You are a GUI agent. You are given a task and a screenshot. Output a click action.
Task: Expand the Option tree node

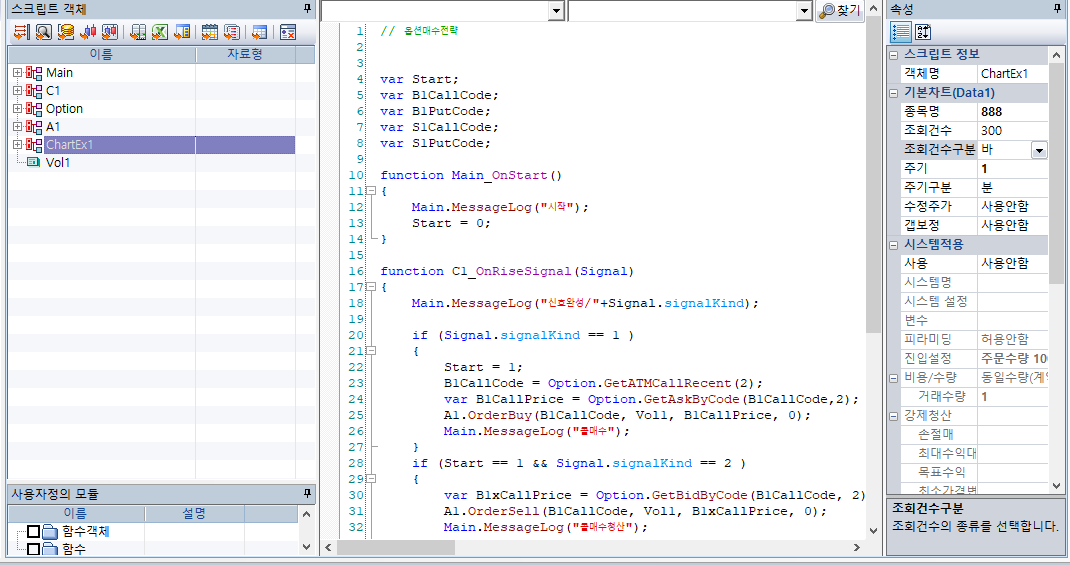click(17, 109)
